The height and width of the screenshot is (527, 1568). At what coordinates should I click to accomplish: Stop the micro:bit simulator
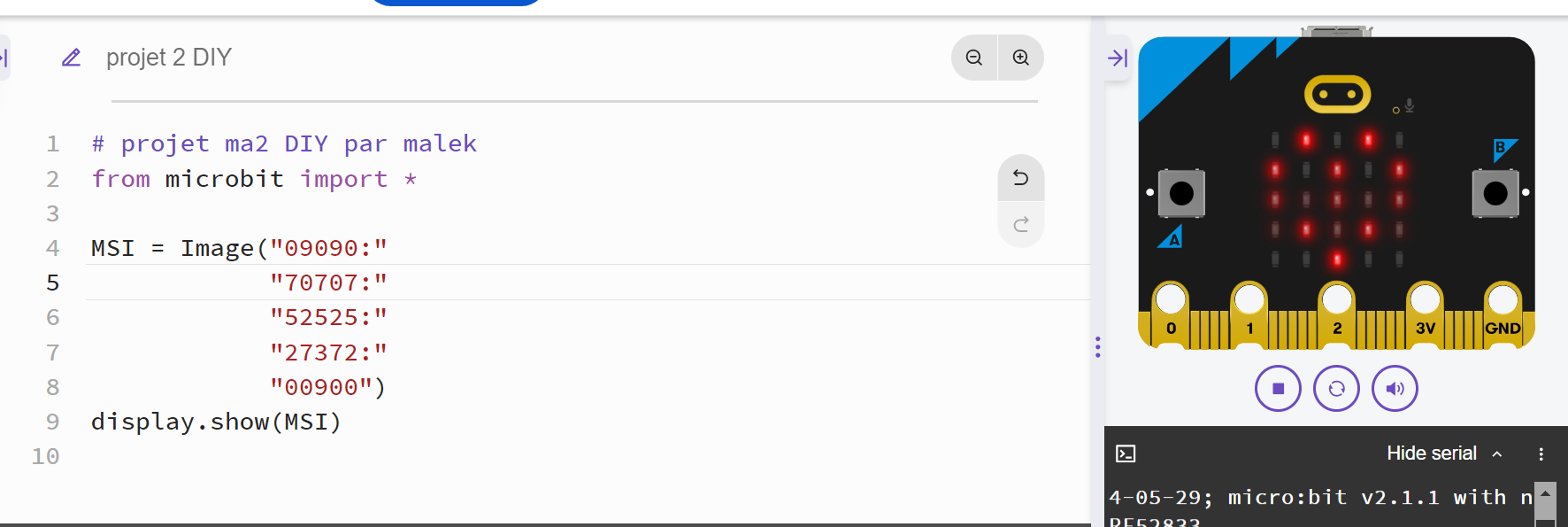tap(1278, 389)
